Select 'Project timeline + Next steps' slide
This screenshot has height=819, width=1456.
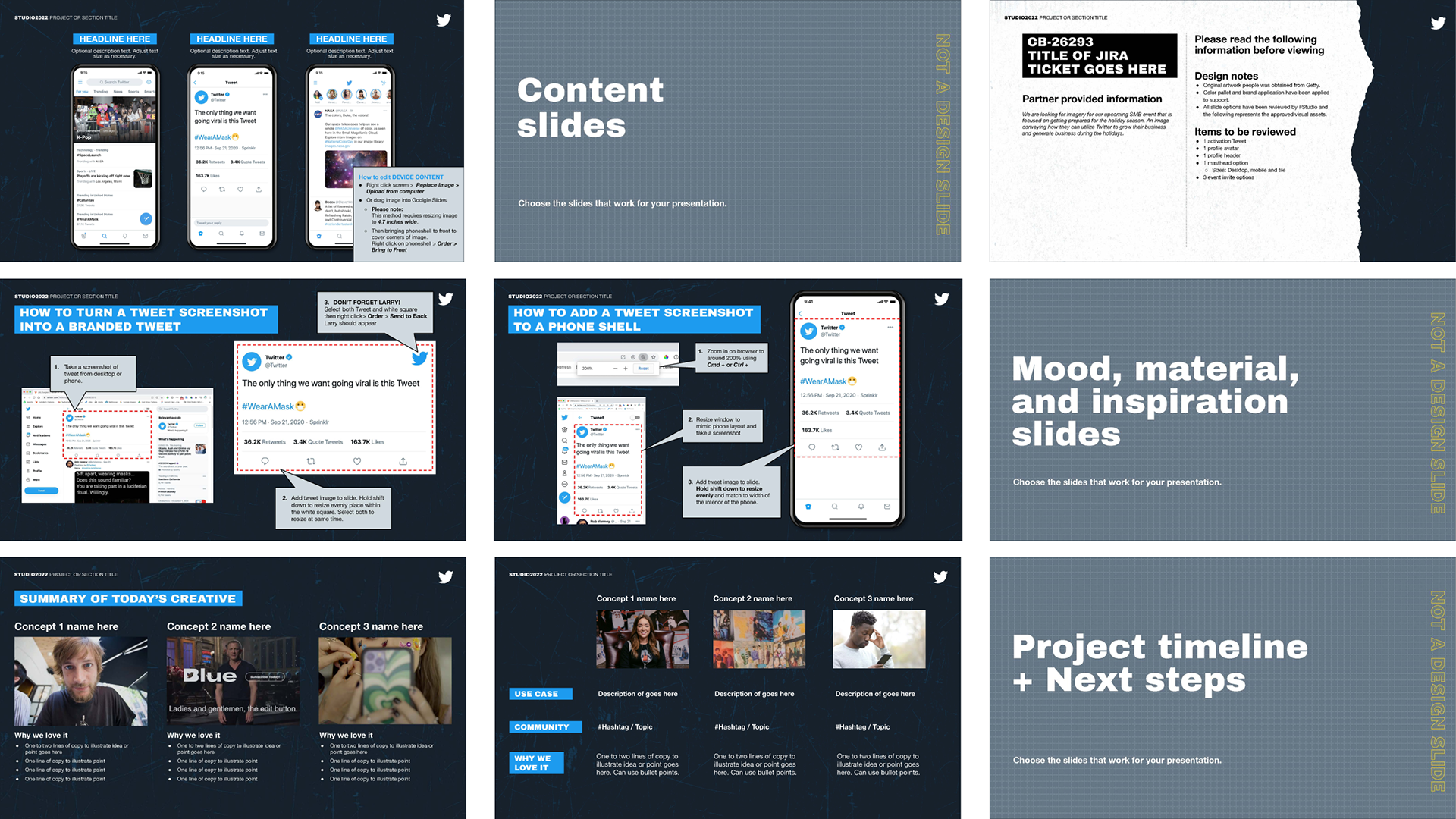click(x=1221, y=687)
